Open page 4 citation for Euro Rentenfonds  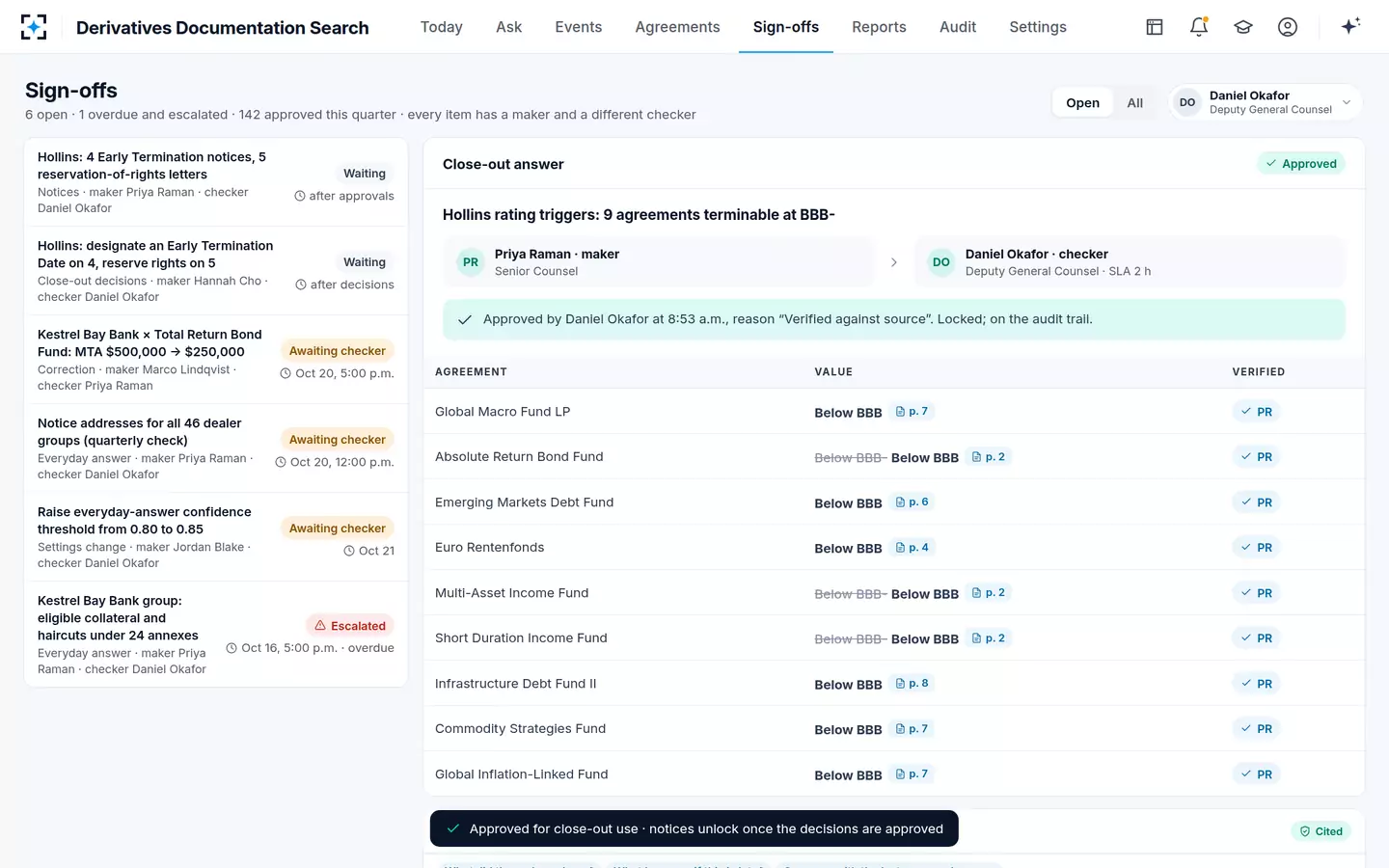click(x=912, y=548)
